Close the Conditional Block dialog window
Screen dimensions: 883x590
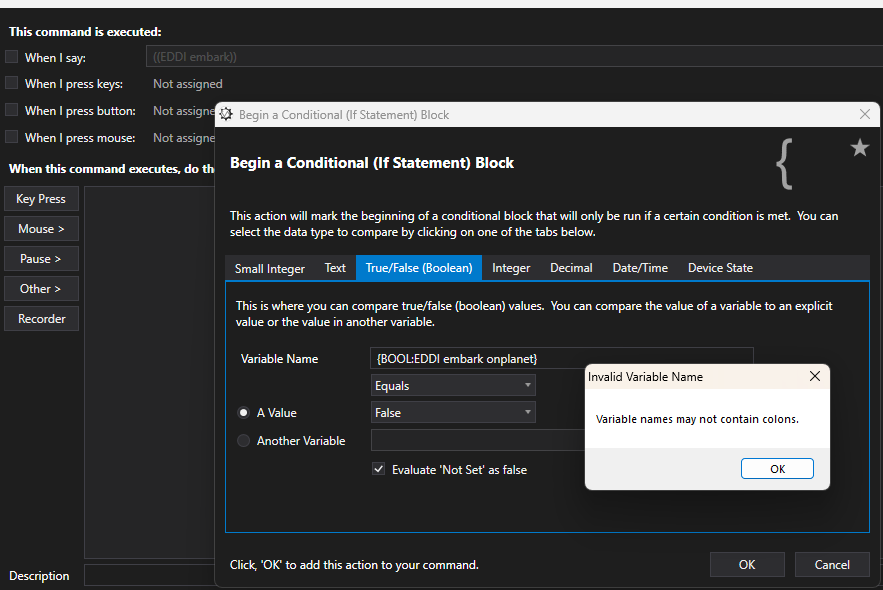pyautogui.click(x=865, y=114)
